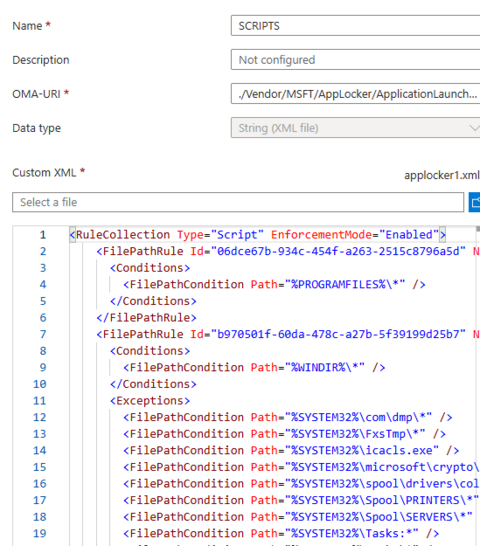Click the Description label
This screenshot has height=546, width=480.
pos(41,60)
